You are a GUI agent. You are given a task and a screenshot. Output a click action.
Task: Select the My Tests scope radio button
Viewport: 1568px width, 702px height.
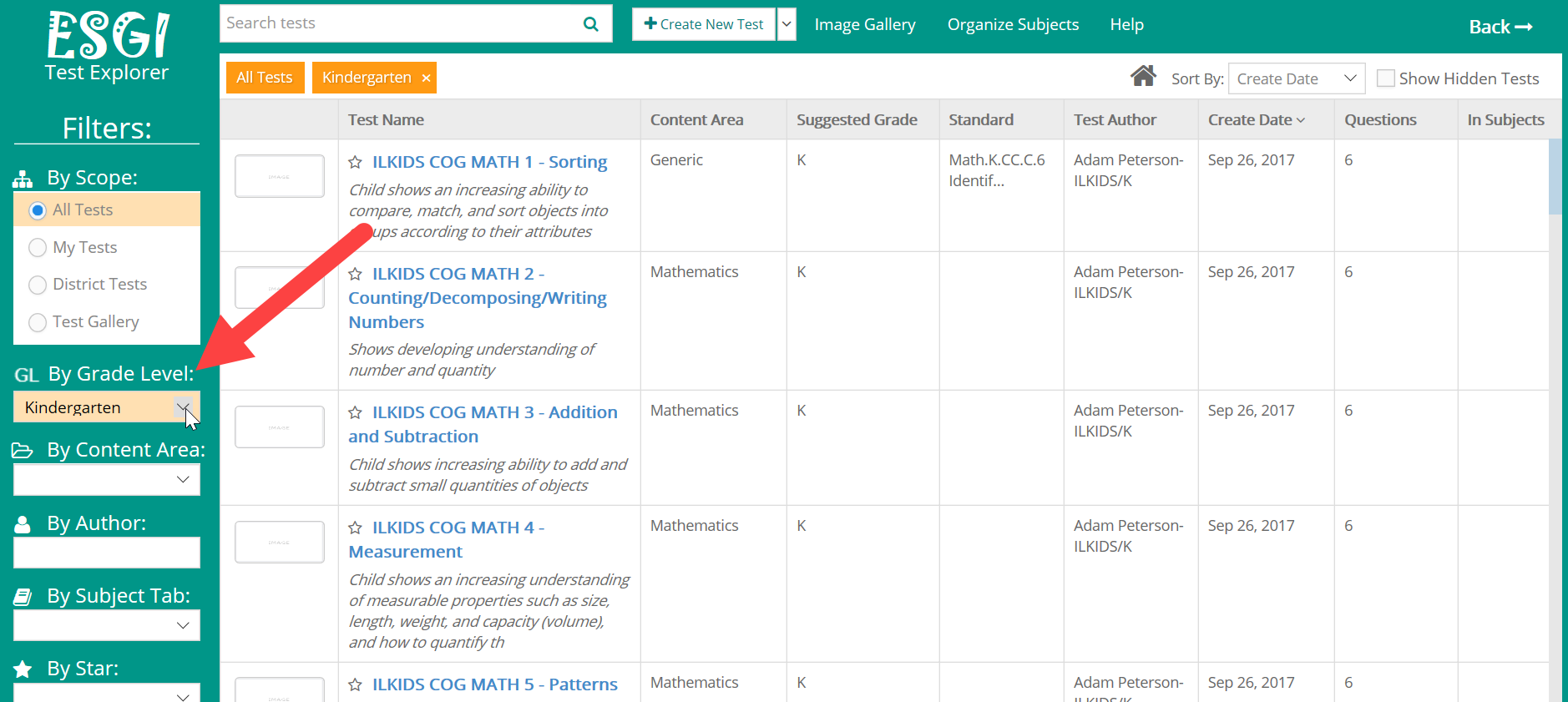(x=38, y=248)
